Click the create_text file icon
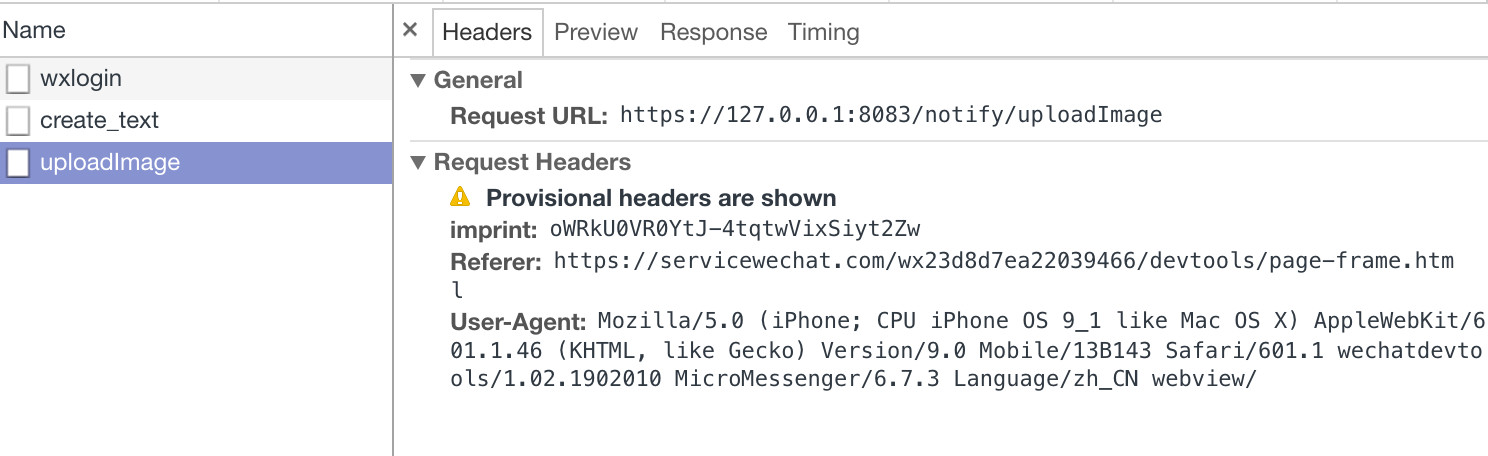This screenshot has height=456, width=1488. coord(18,121)
